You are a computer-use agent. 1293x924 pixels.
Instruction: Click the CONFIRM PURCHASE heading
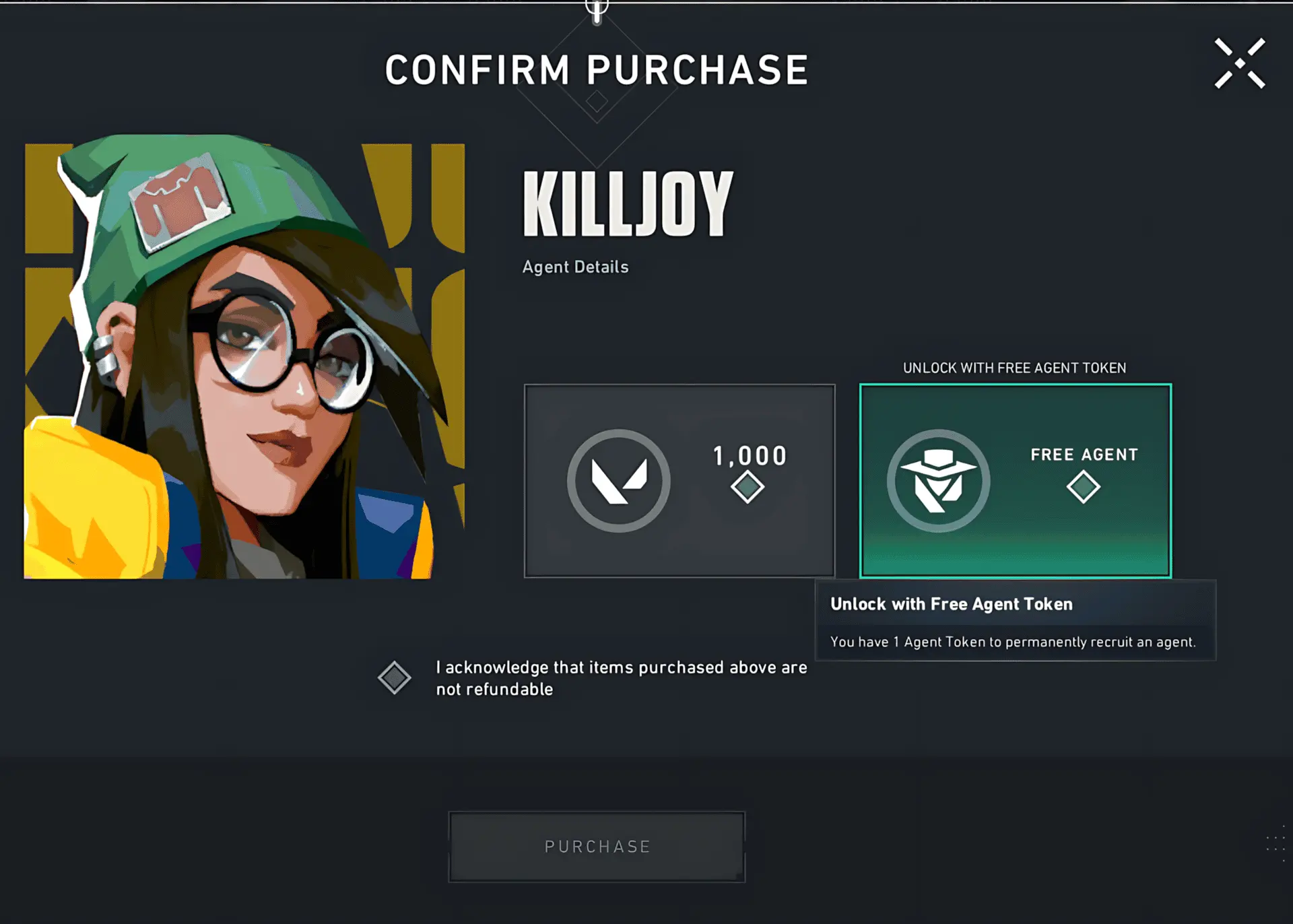tap(597, 70)
